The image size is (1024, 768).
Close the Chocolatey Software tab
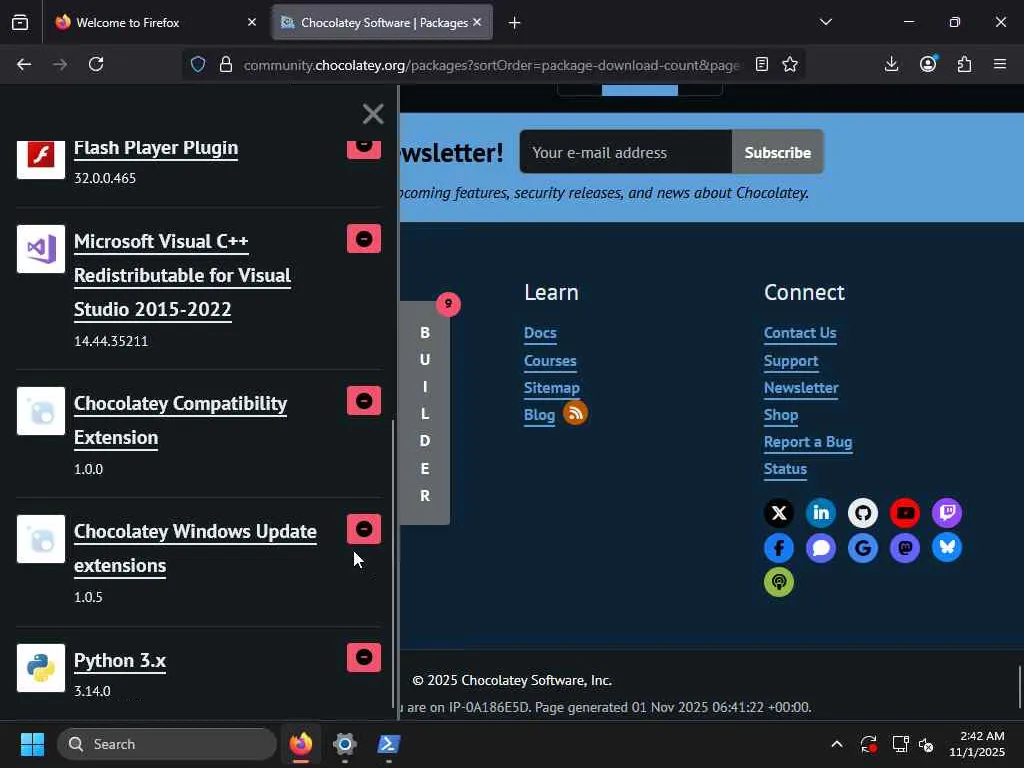(x=477, y=22)
